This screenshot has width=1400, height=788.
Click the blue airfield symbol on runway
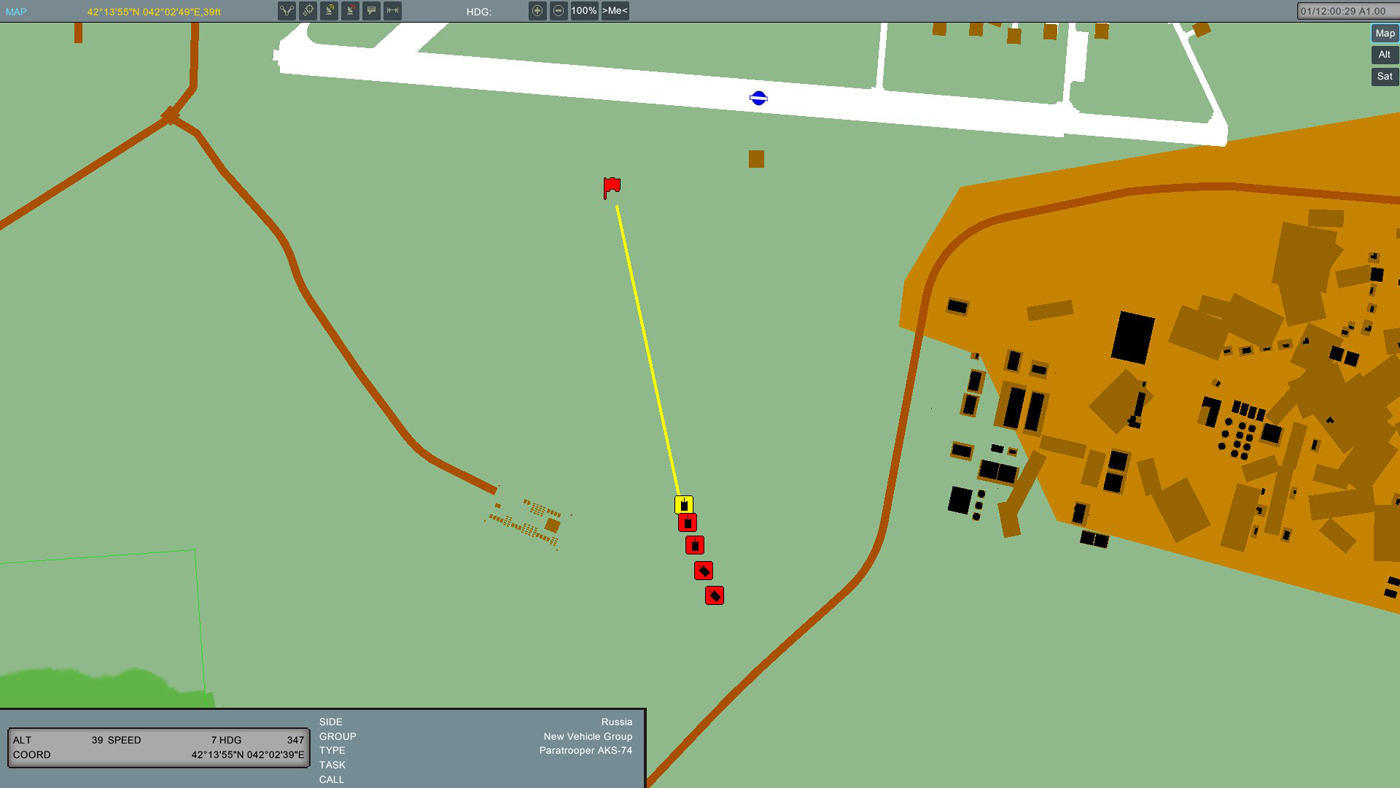pos(758,98)
